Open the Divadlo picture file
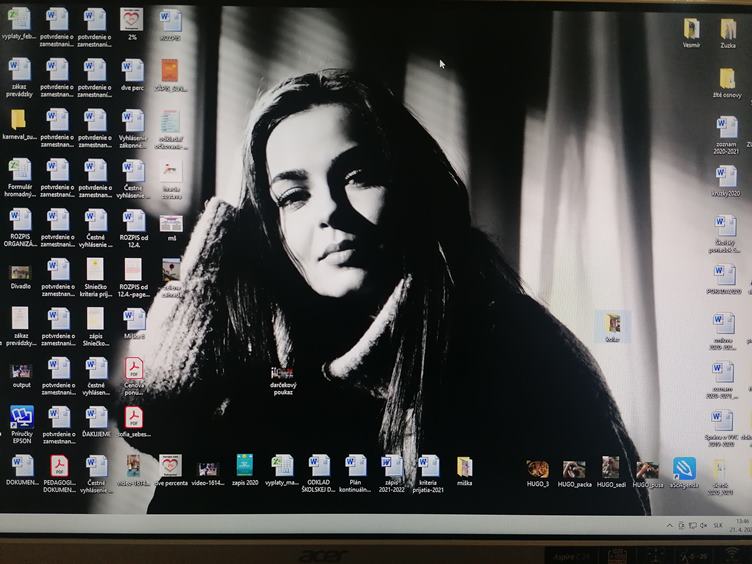This screenshot has height=564, width=752. click(20, 271)
